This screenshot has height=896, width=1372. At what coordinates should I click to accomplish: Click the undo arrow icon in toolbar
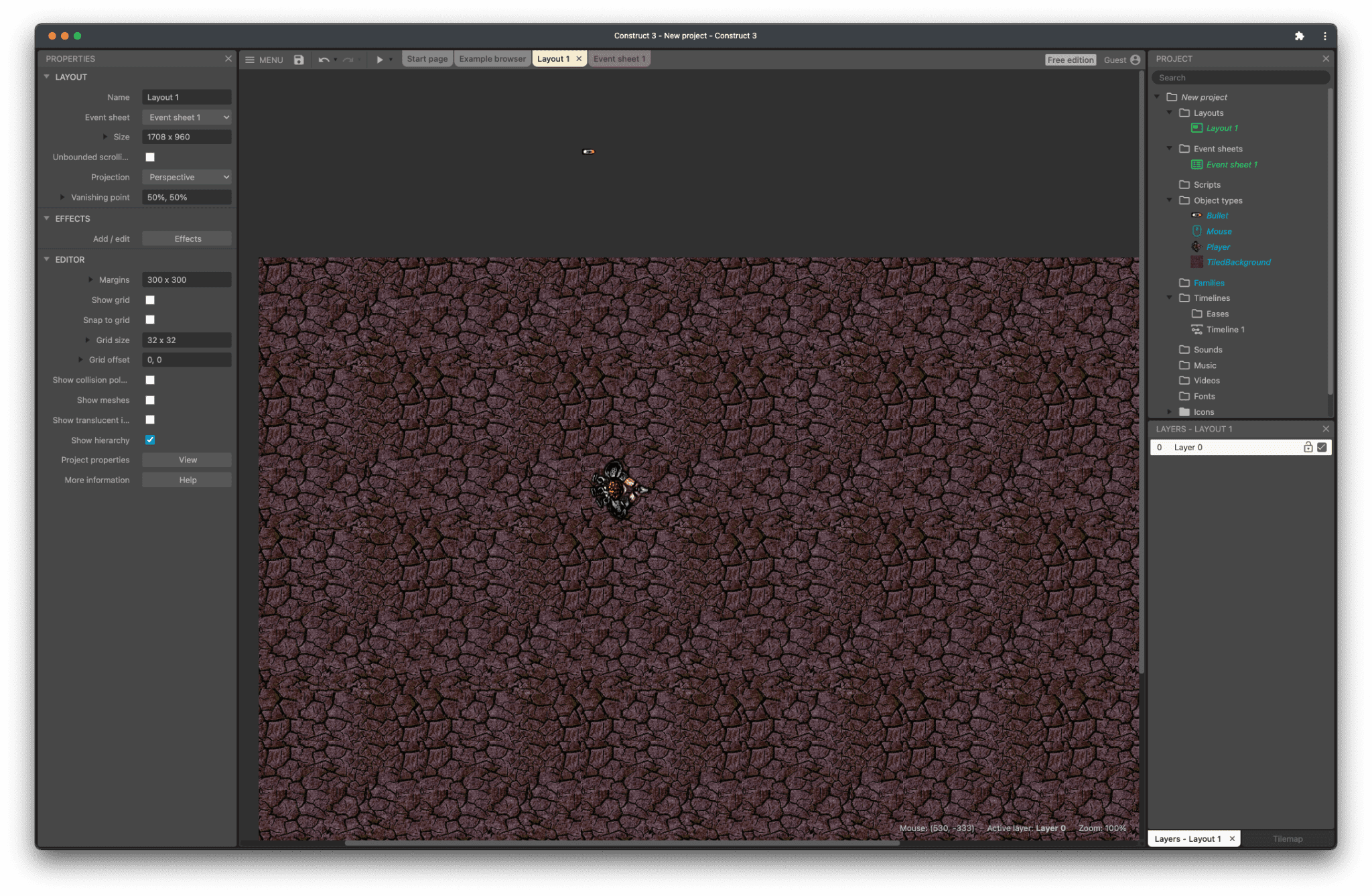[322, 59]
